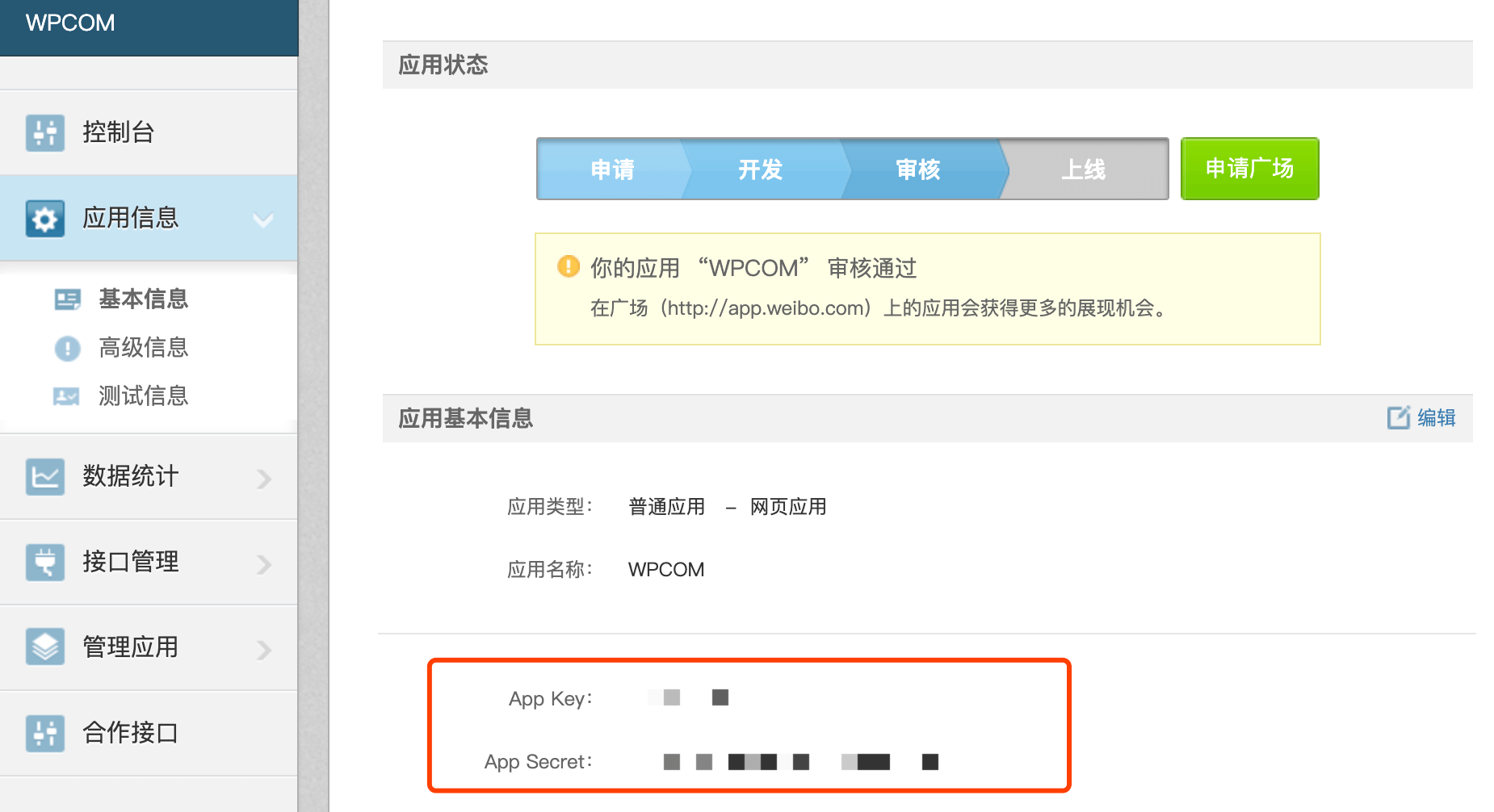
Task: Select 高级信息 submenu item
Action: 144,347
